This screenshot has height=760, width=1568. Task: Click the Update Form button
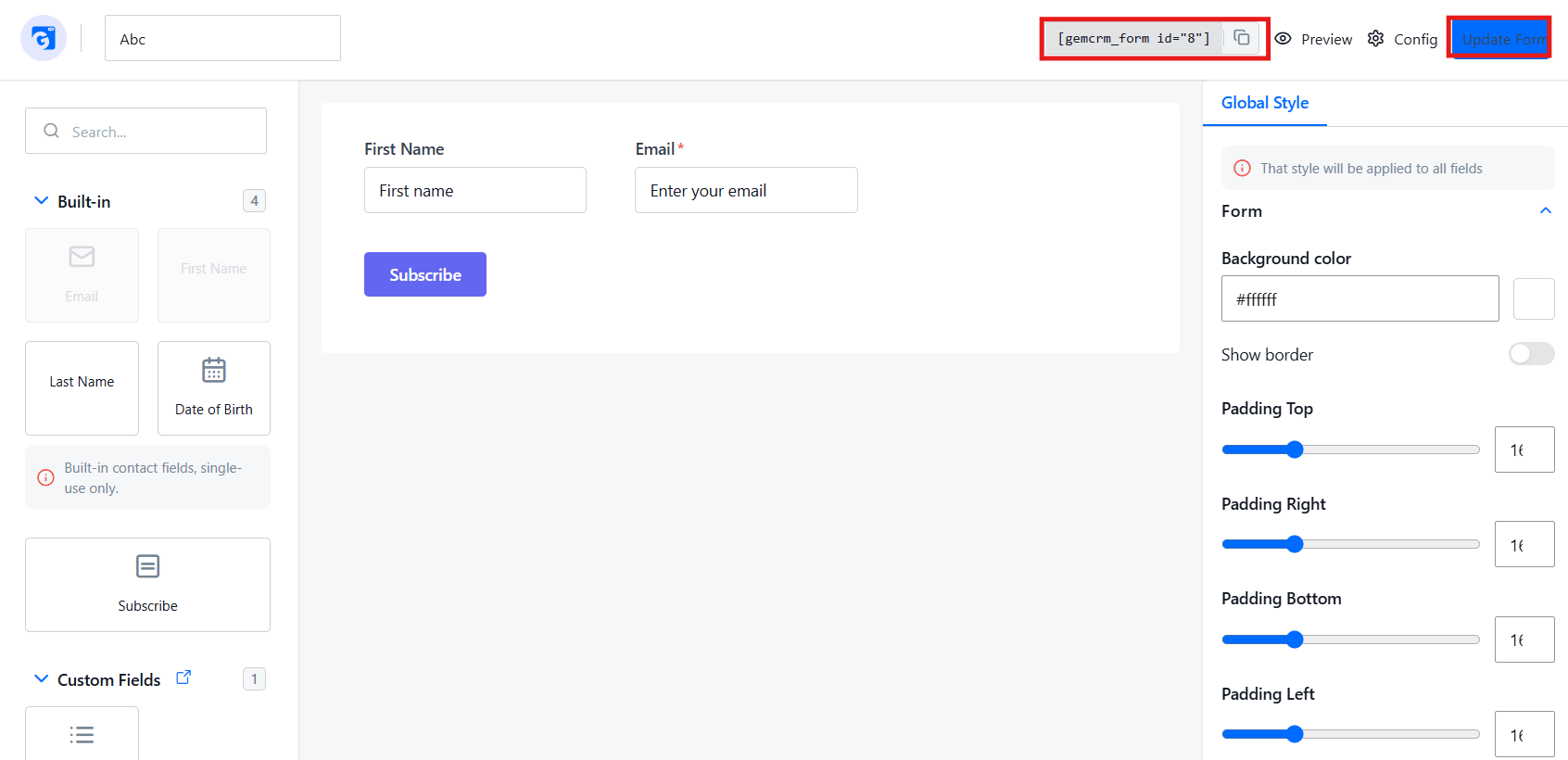(x=1502, y=39)
